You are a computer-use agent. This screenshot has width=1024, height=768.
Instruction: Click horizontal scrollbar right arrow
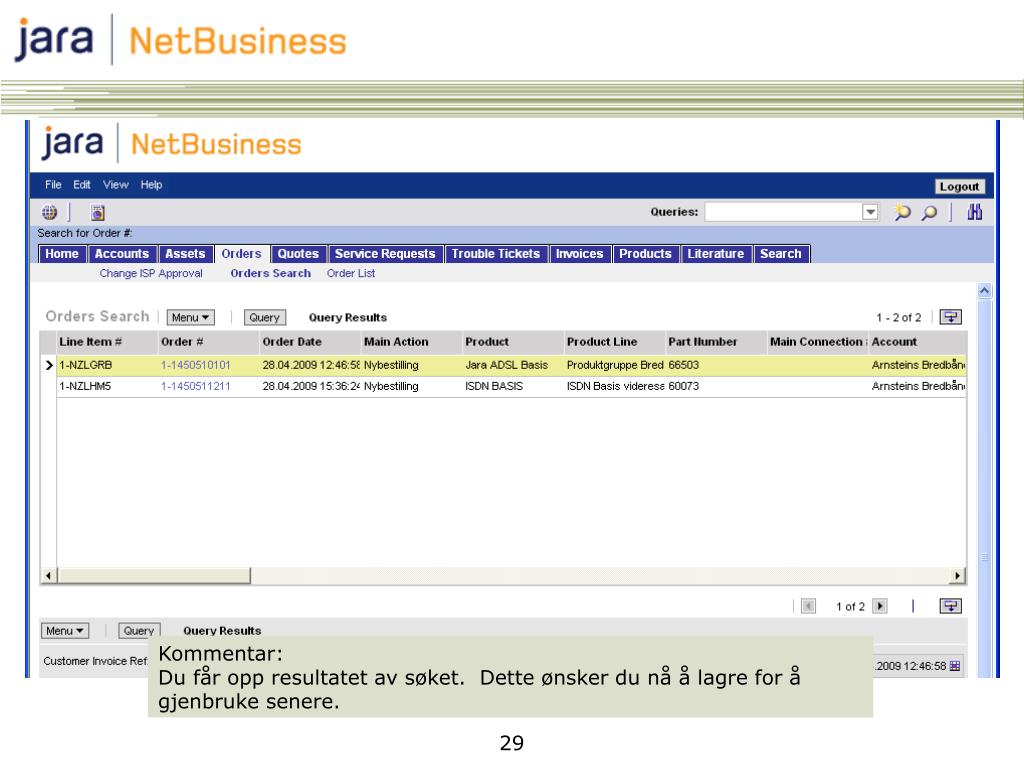958,575
